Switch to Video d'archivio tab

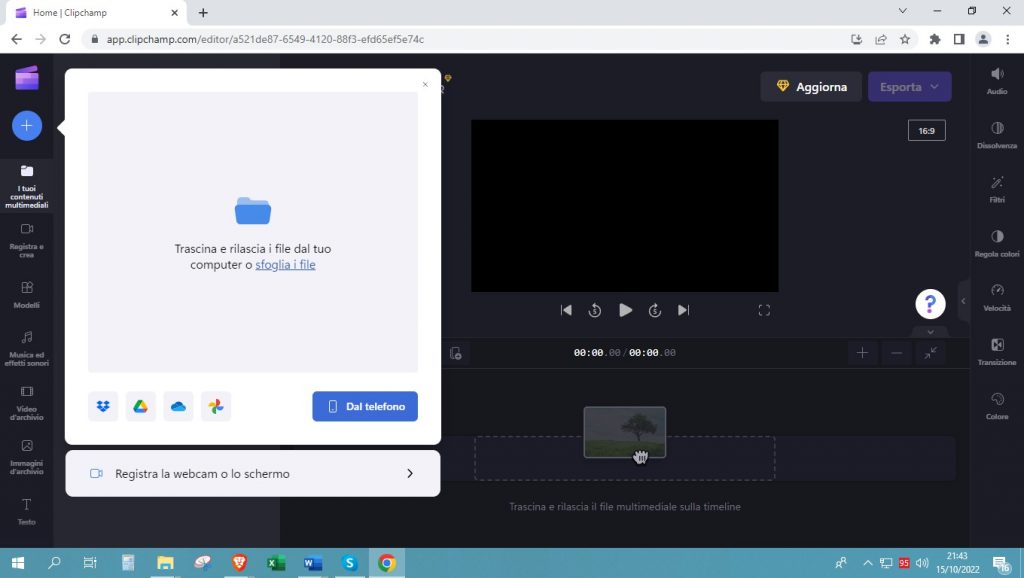click(x=26, y=400)
